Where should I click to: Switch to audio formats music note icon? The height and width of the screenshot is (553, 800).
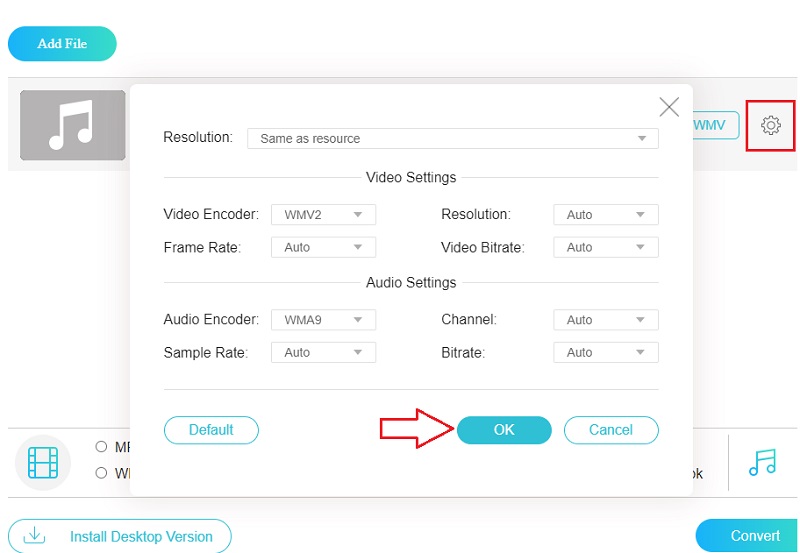(x=762, y=461)
